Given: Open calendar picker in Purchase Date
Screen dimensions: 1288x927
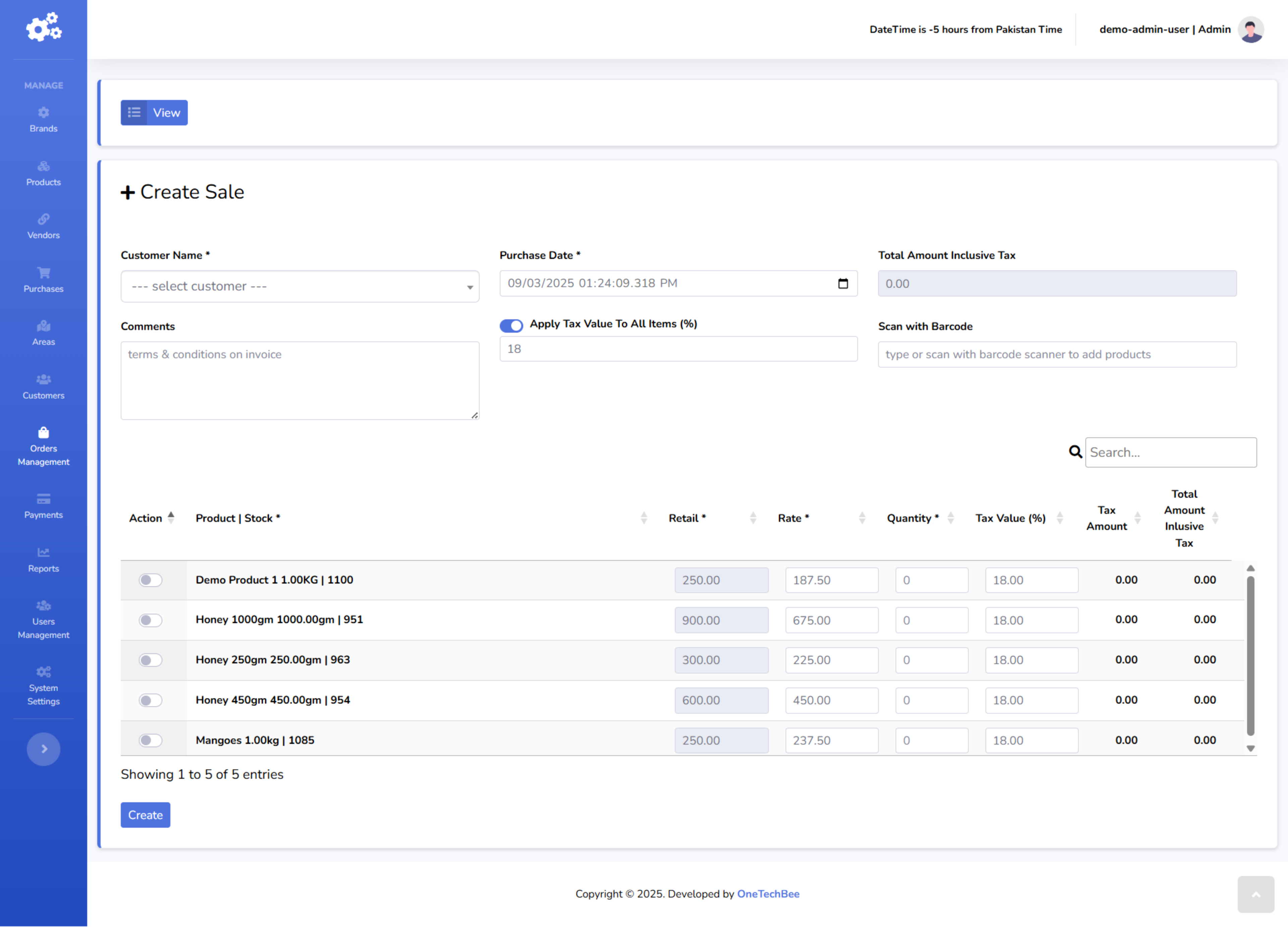Looking at the screenshot, I should [843, 283].
